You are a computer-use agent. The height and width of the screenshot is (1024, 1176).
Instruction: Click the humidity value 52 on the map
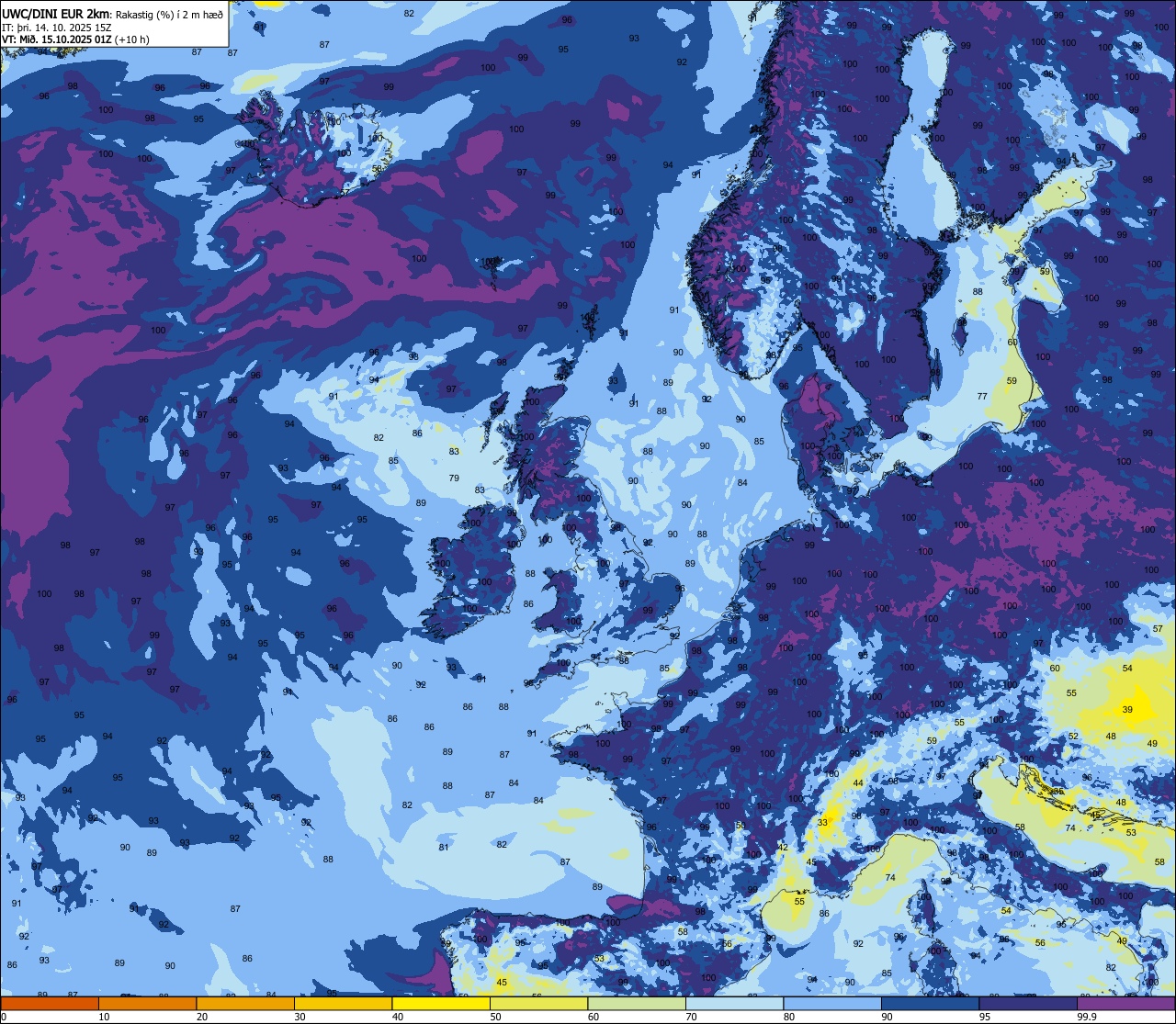pyautogui.click(x=1073, y=737)
